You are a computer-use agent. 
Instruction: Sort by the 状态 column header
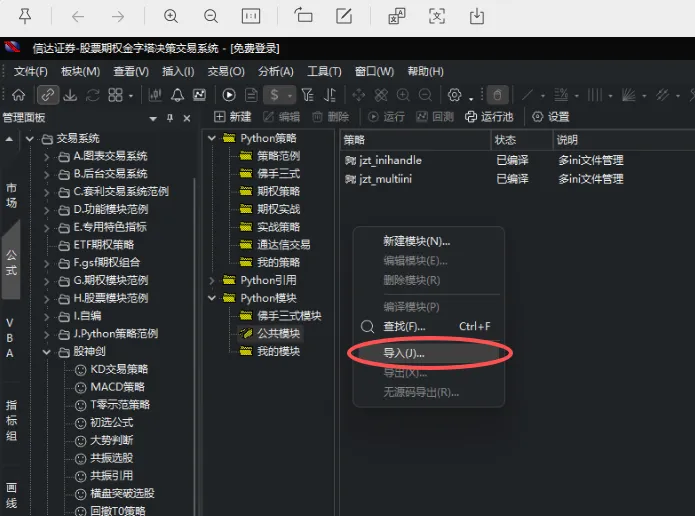521,140
